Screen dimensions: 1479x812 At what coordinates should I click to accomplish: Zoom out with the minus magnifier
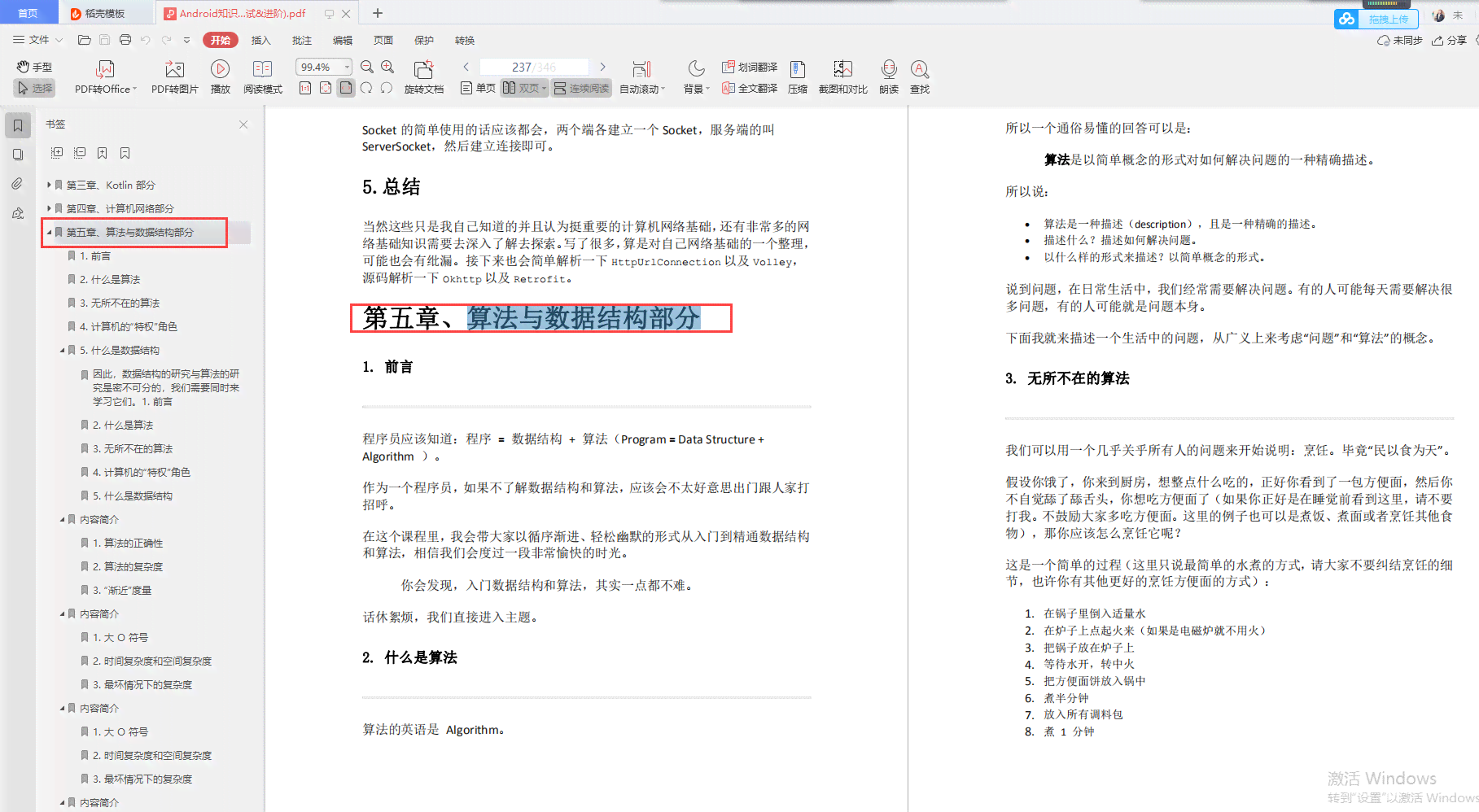click(367, 67)
